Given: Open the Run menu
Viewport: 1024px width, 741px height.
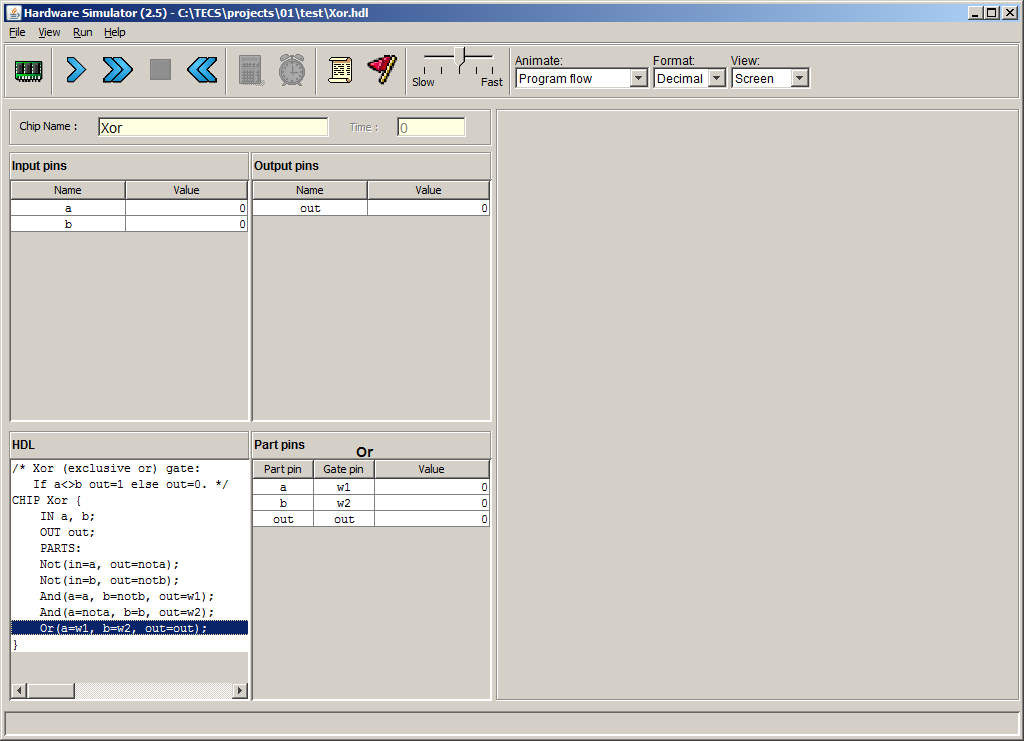Looking at the screenshot, I should 82,32.
